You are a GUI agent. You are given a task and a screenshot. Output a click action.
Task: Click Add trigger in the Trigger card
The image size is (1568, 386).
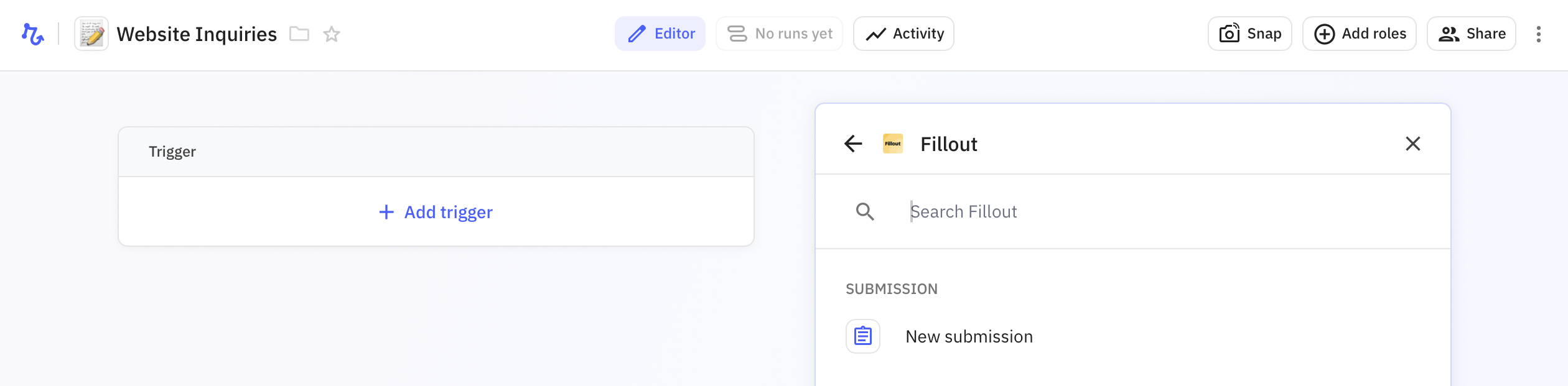click(x=436, y=212)
